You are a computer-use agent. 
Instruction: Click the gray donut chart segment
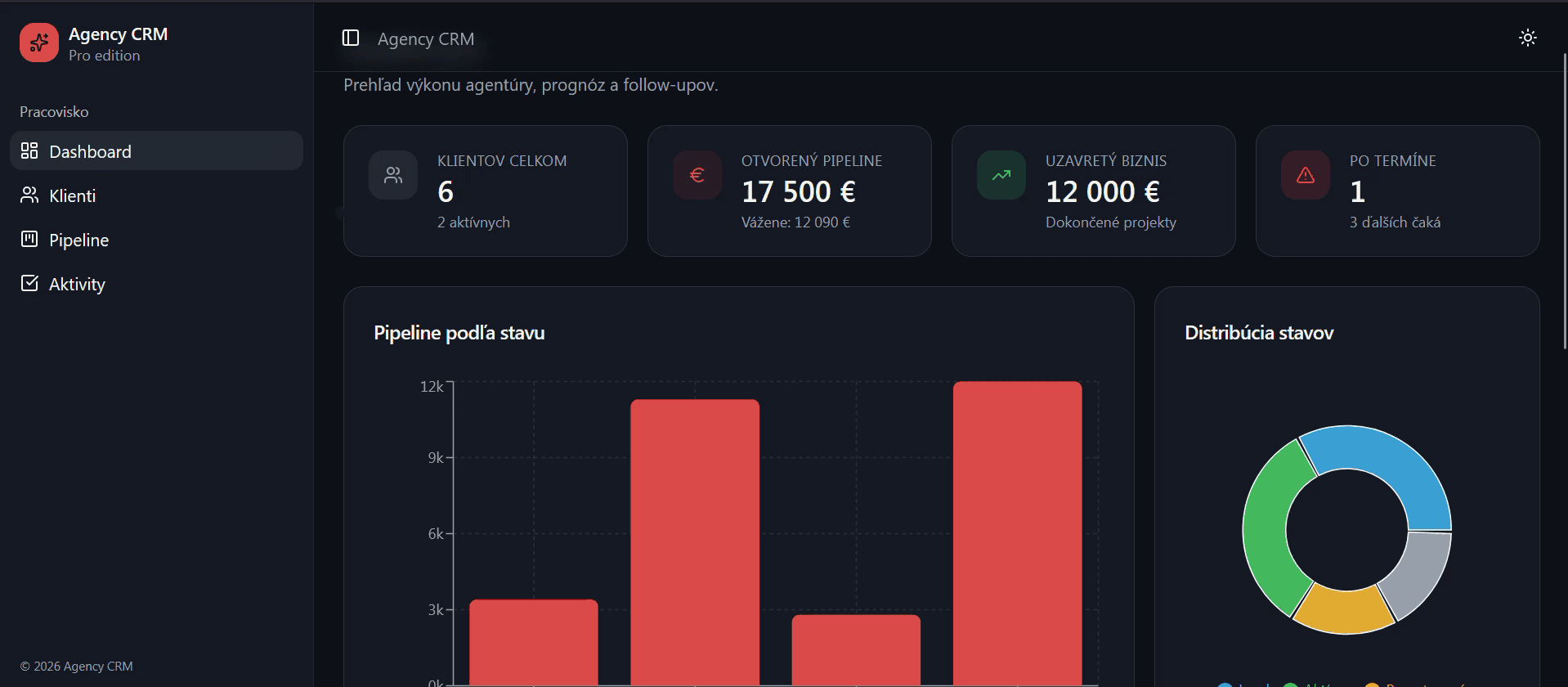click(x=1420, y=572)
